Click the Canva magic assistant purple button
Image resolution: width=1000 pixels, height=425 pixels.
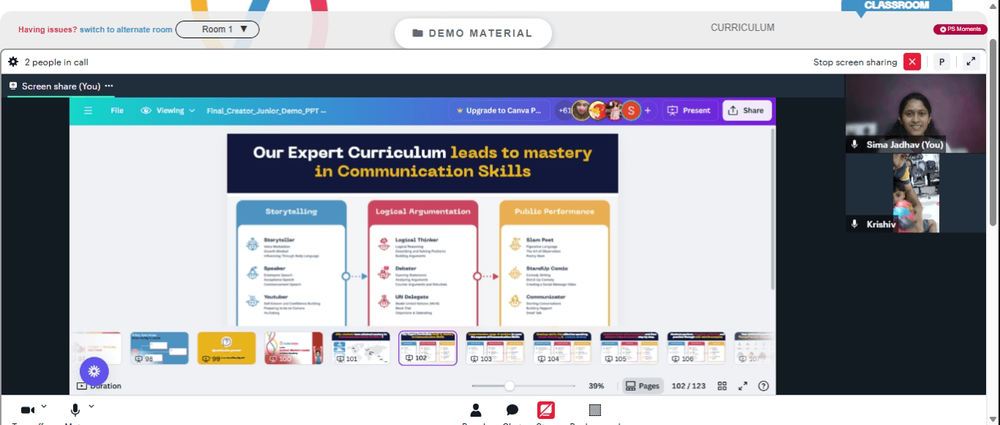pos(94,371)
